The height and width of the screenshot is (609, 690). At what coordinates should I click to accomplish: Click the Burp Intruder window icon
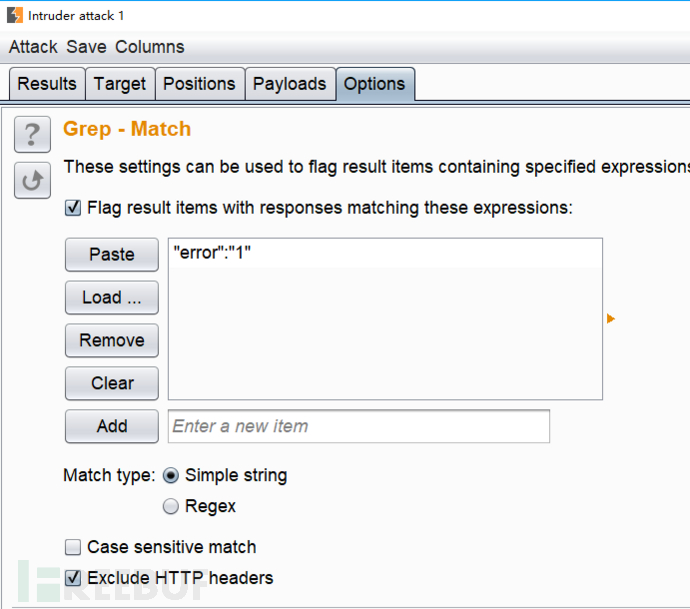[15, 15]
